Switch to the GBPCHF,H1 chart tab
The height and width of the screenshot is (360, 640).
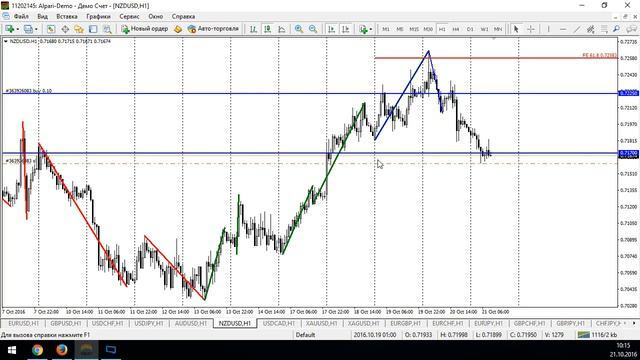pyautogui.click(x=530, y=323)
